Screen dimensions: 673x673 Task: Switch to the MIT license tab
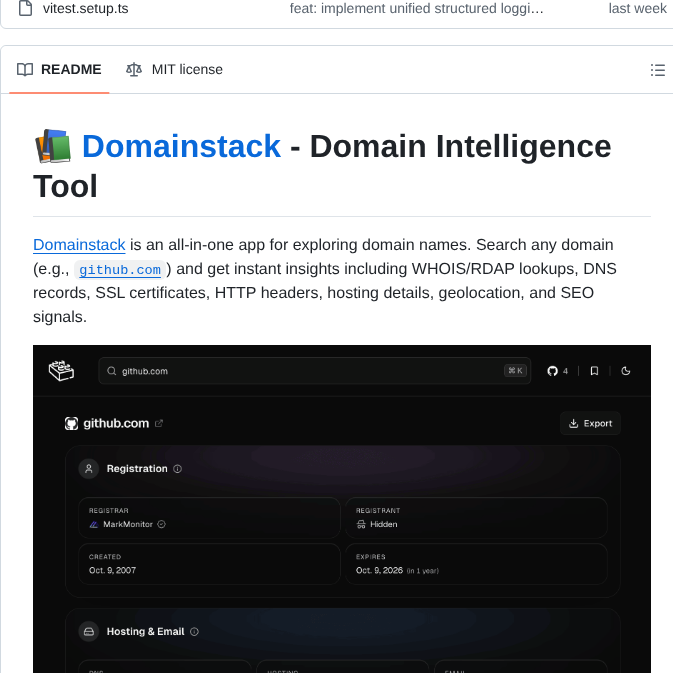coord(174,70)
